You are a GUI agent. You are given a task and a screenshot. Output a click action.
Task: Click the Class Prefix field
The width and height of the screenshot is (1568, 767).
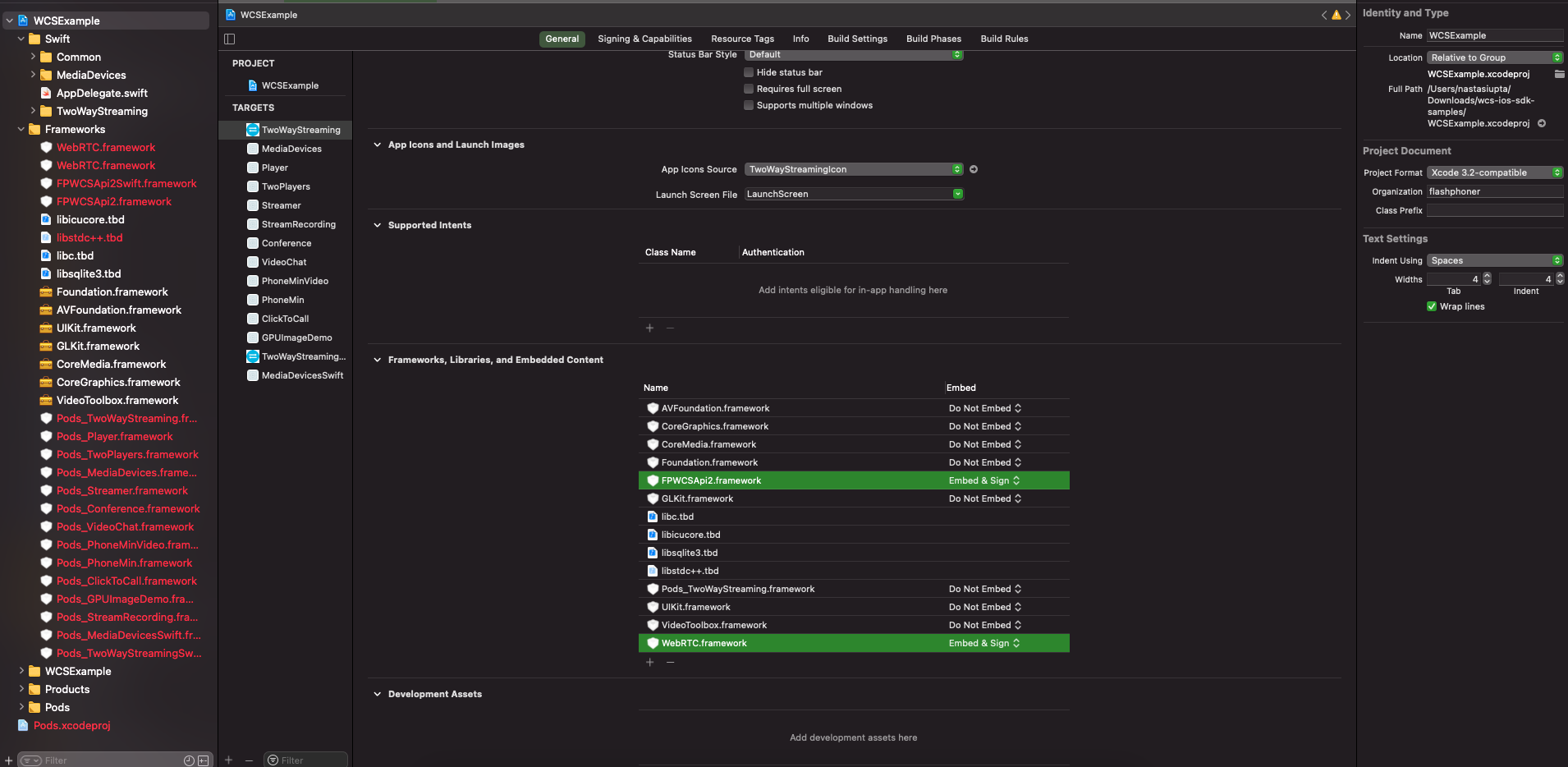pos(1495,210)
